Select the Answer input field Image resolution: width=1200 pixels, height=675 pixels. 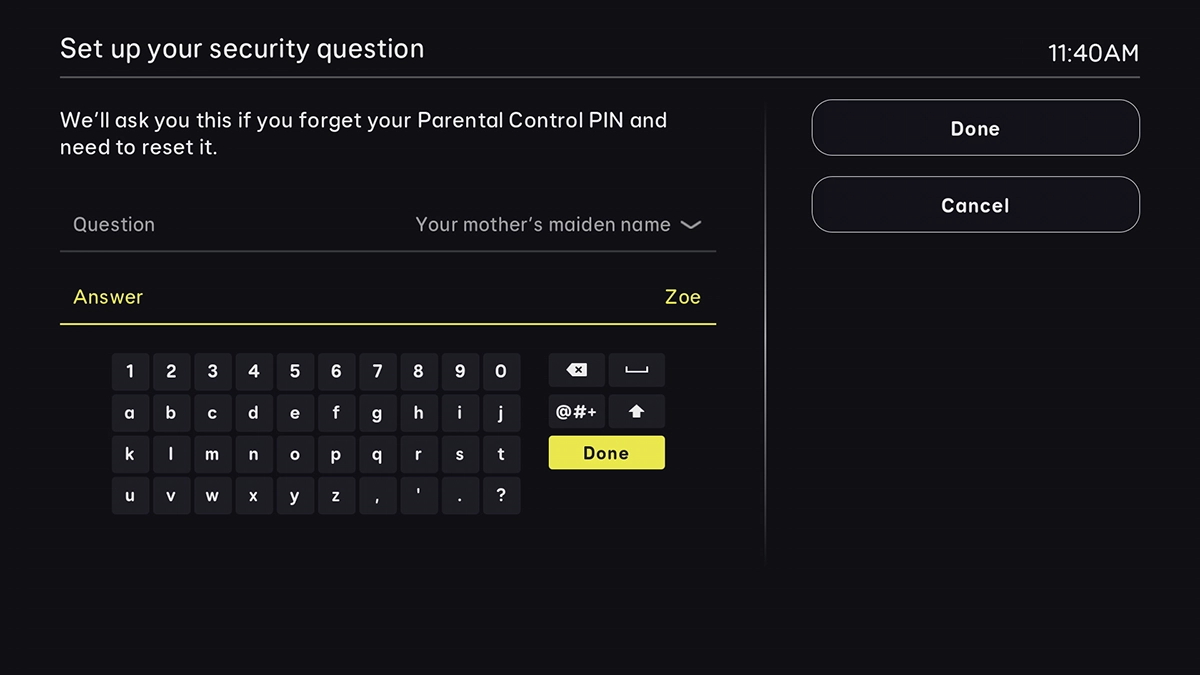[x=387, y=297]
